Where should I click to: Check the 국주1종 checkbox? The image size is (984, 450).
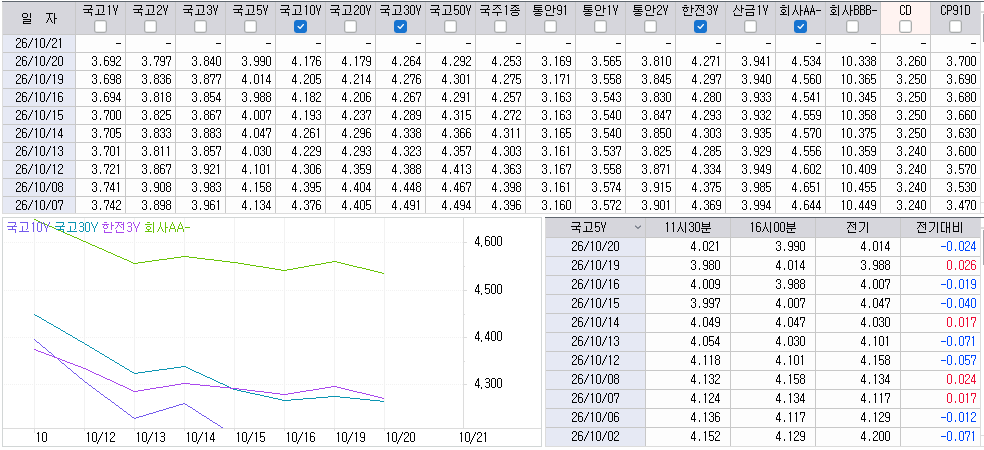(x=500, y=26)
